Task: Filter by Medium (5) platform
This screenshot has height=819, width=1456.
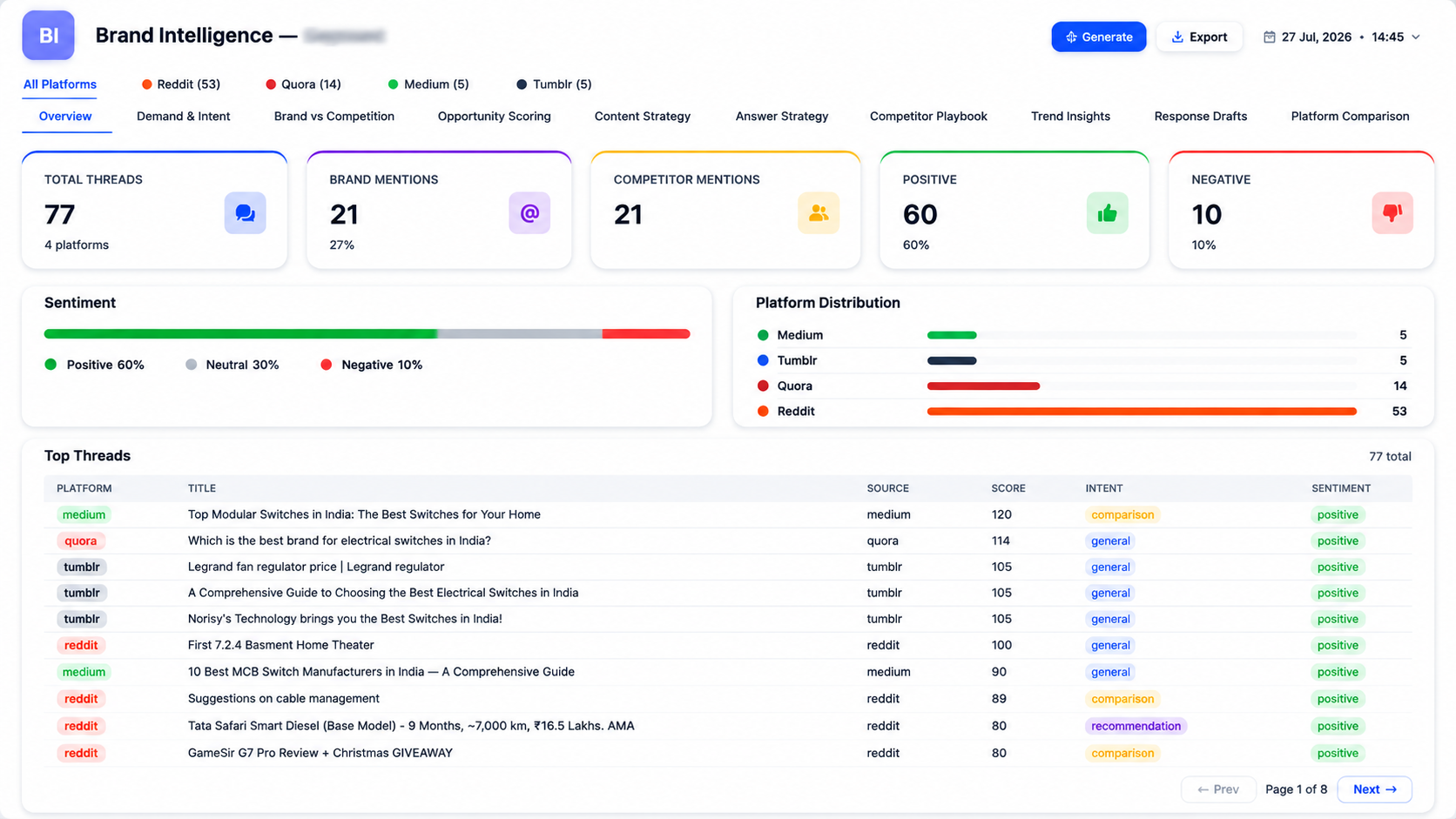Action: click(x=428, y=84)
